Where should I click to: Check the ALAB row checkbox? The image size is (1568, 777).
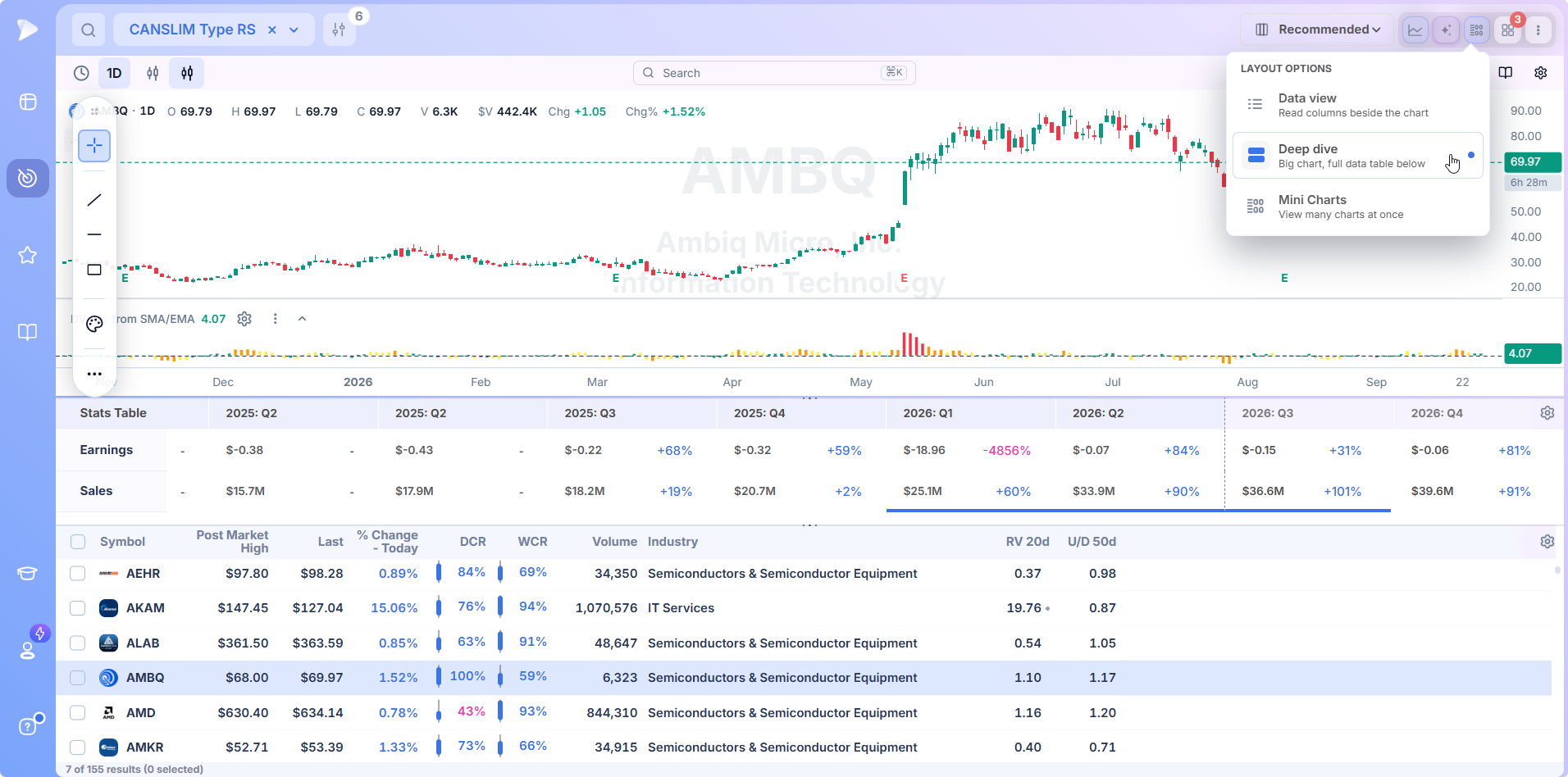point(78,643)
